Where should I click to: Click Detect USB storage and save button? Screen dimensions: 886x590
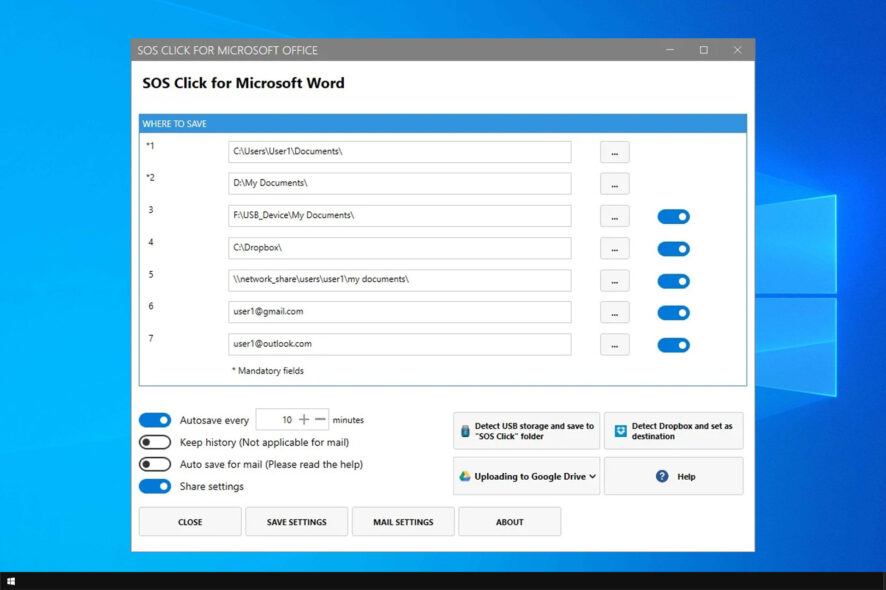tap(527, 431)
